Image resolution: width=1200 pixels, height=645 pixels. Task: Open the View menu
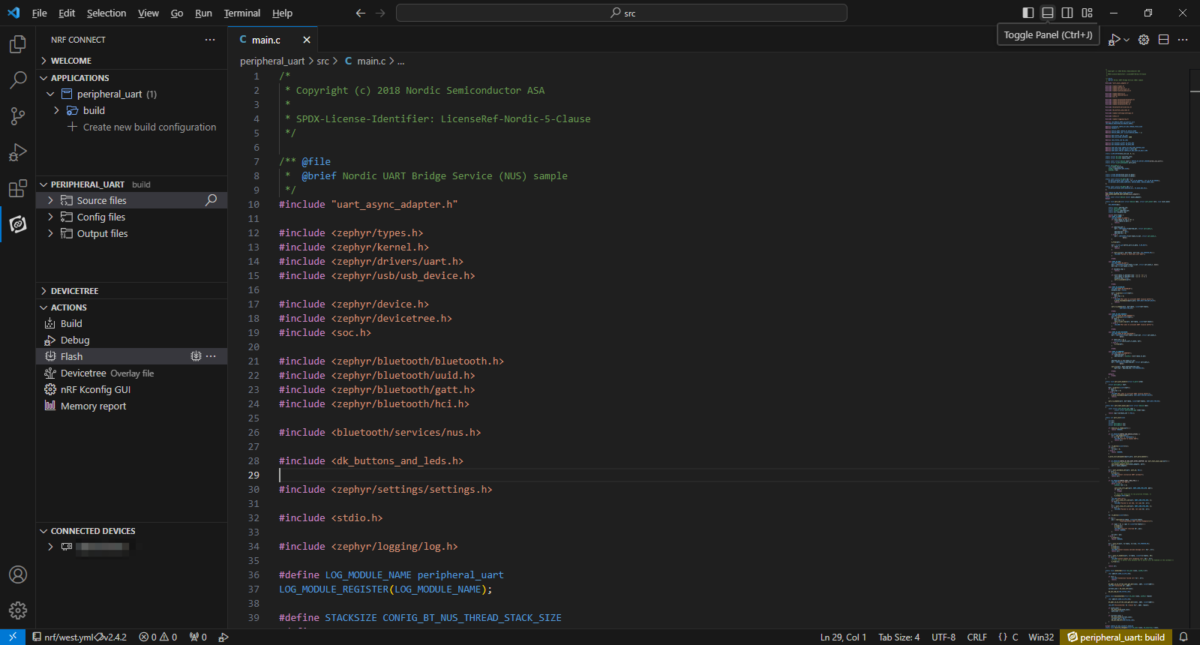pos(148,13)
